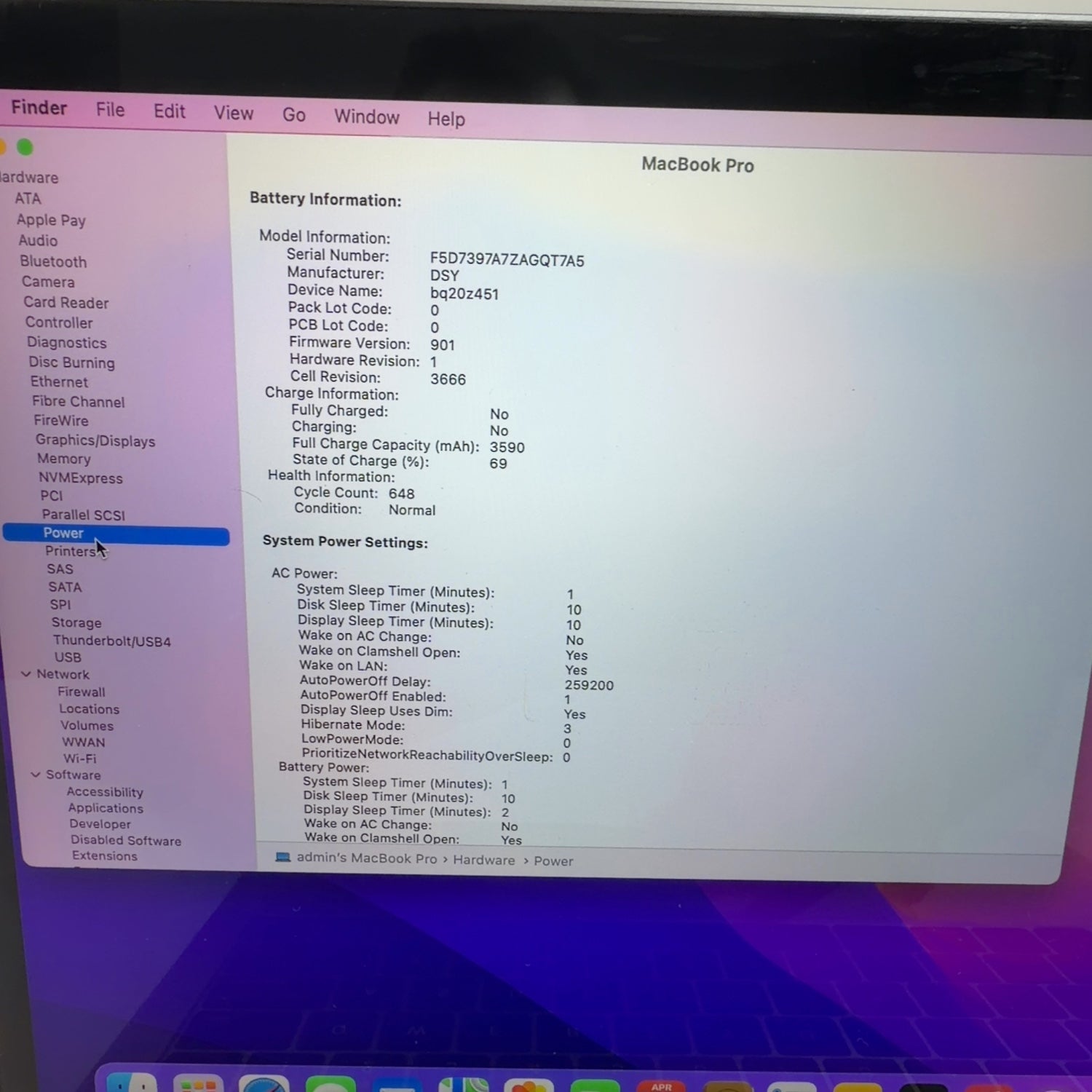The width and height of the screenshot is (1092, 1092).
Task: Open the File menu
Action: click(x=110, y=110)
